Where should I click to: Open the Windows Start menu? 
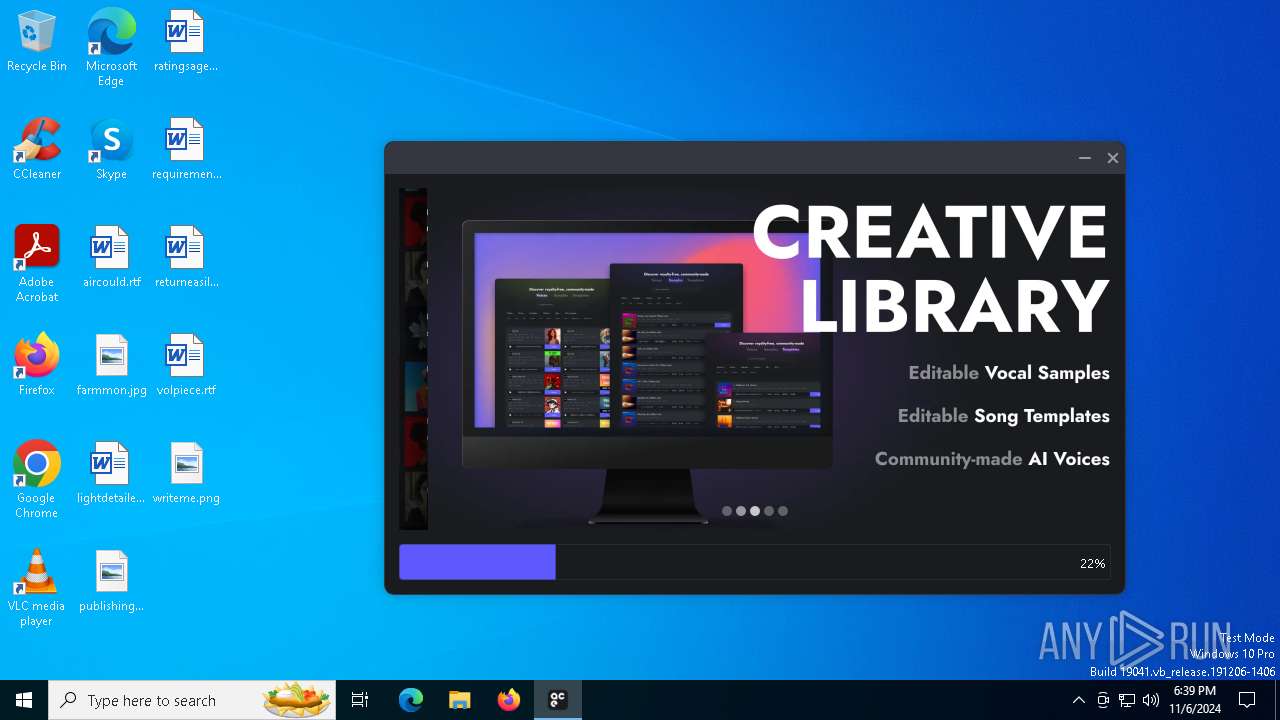(24, 700)
